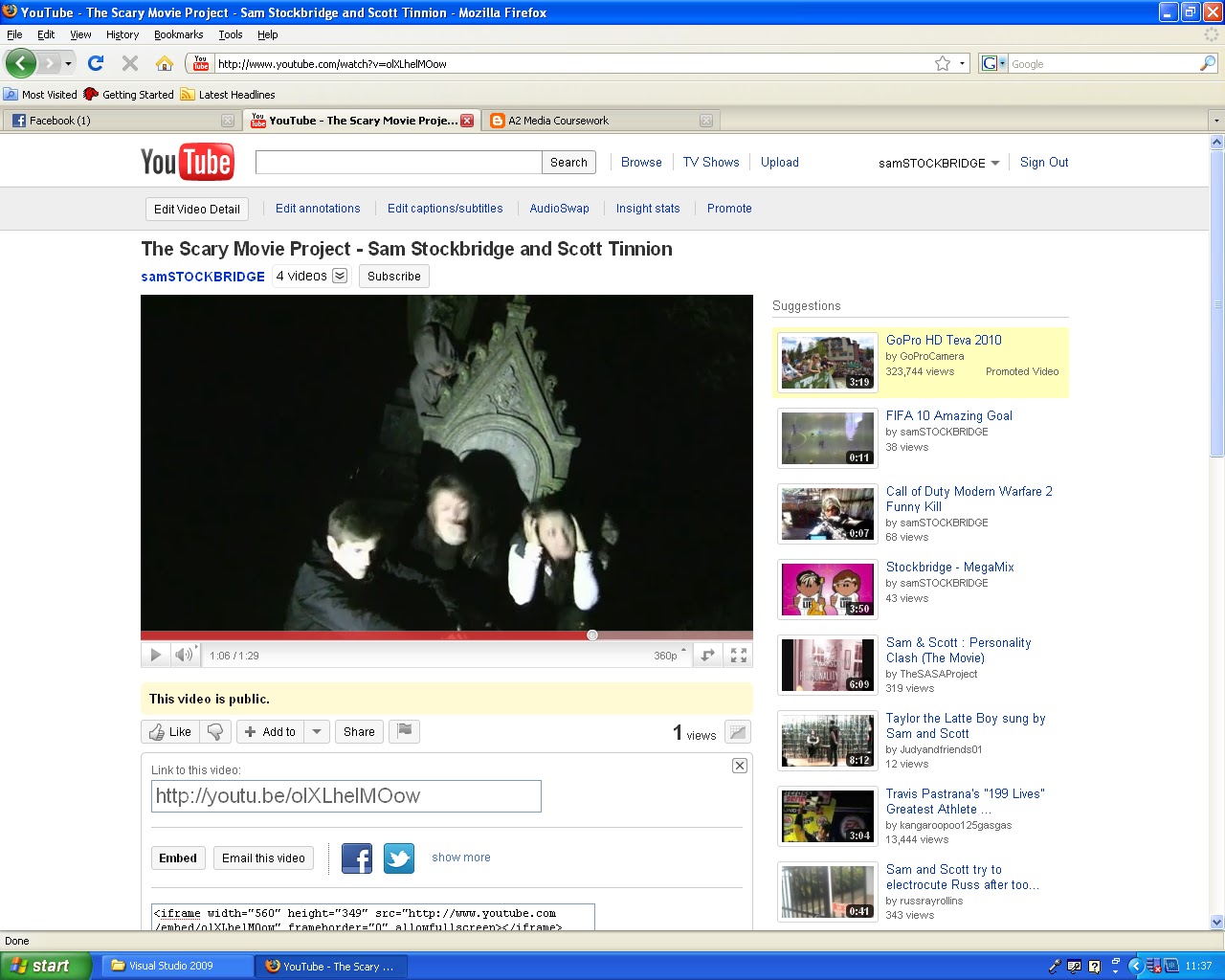Viewport: 1225px width, 980px height.
Task: Select the short youtu.be link field
Action: point(346,796)
